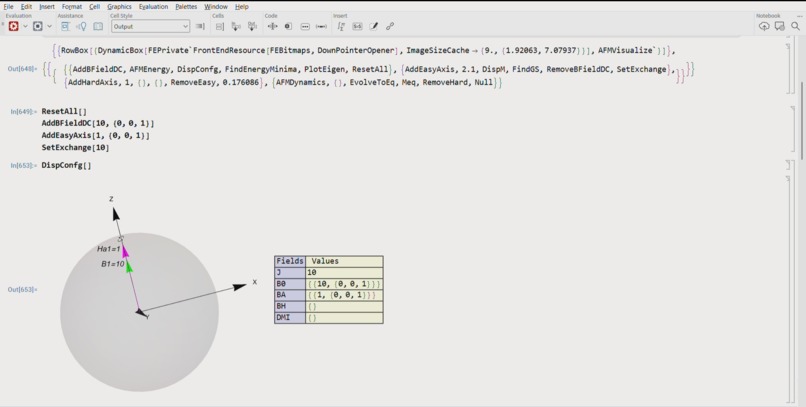Click the math typesetting Insert icon
The height and width of the screenshot is (407, 806).
341,26
